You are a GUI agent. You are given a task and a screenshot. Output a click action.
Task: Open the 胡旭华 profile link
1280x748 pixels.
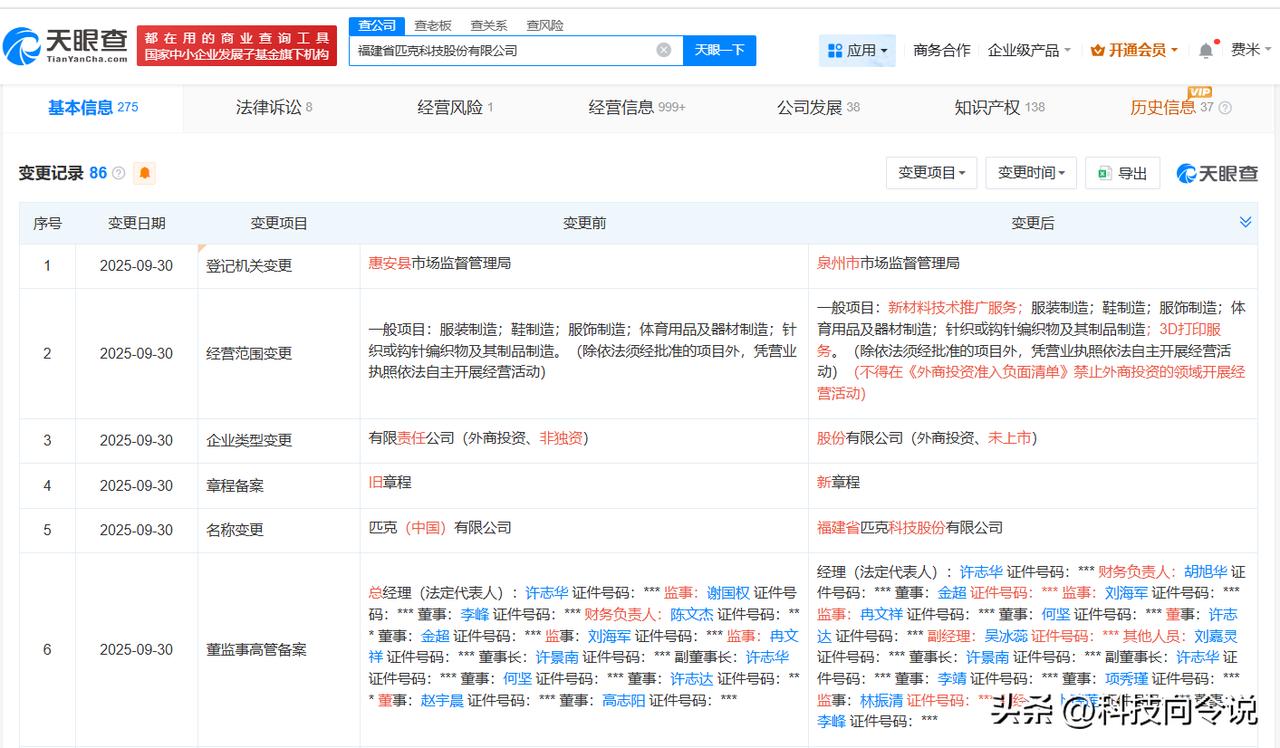click(1206, 572)
